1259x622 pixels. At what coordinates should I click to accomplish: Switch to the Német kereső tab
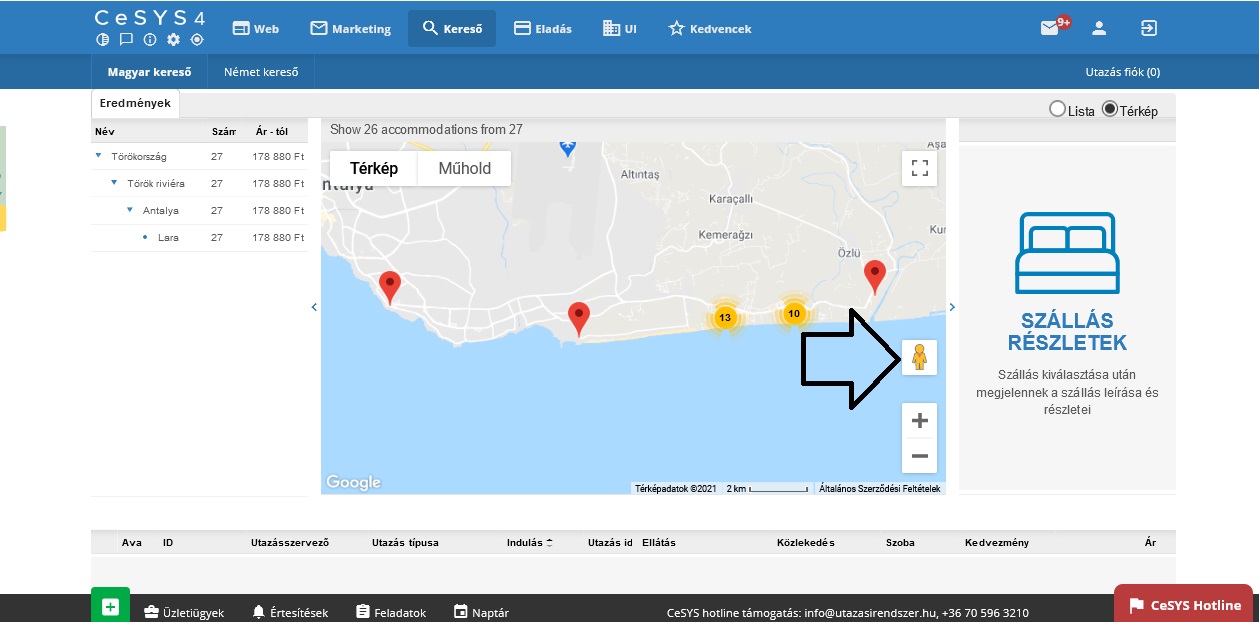[x=260, y=72]
